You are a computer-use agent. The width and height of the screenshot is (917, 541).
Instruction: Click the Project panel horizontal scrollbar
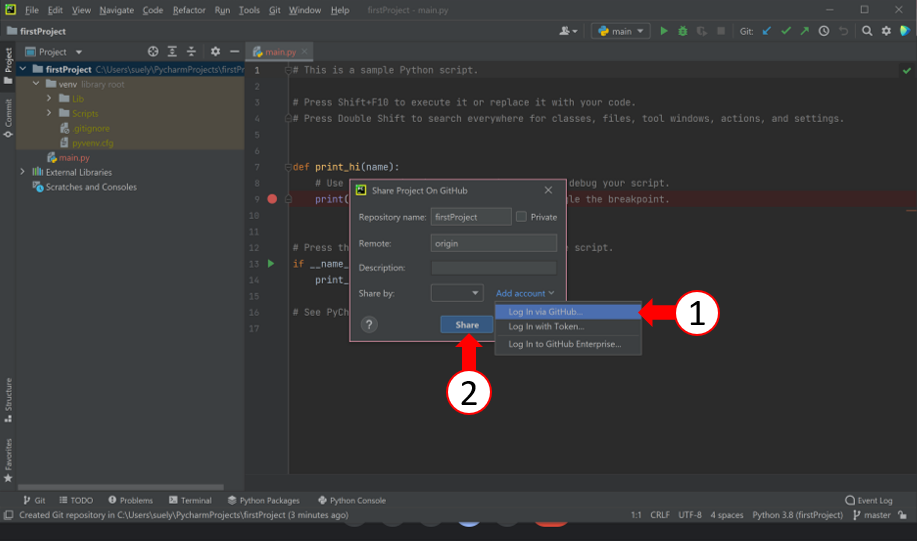click(x=120, y=487)
